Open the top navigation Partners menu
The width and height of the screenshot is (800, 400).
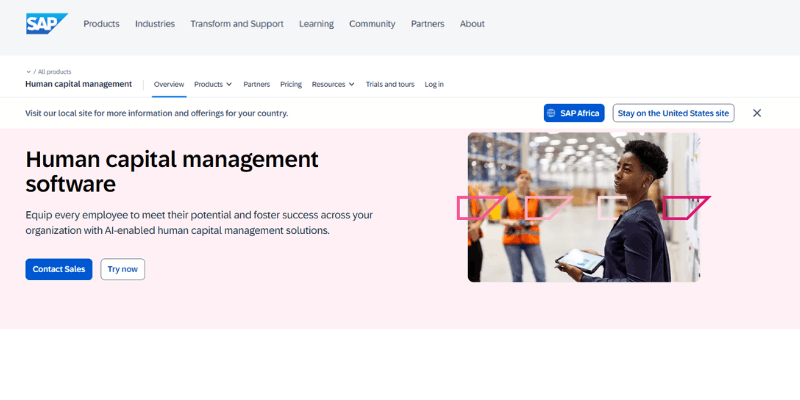[427, 24]
